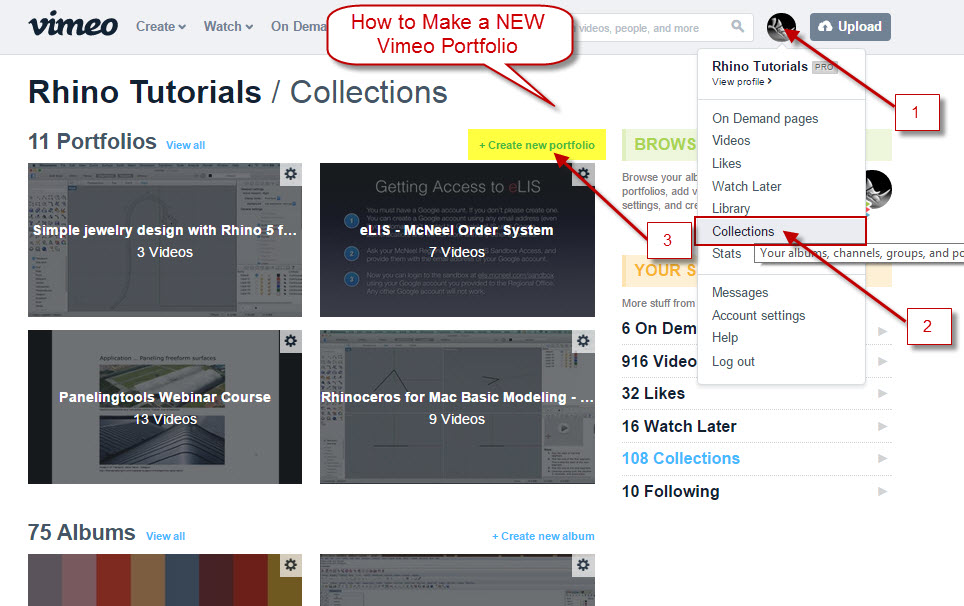Open the Watch dropdown menu
964x606 pixels.
click(229, 26)
